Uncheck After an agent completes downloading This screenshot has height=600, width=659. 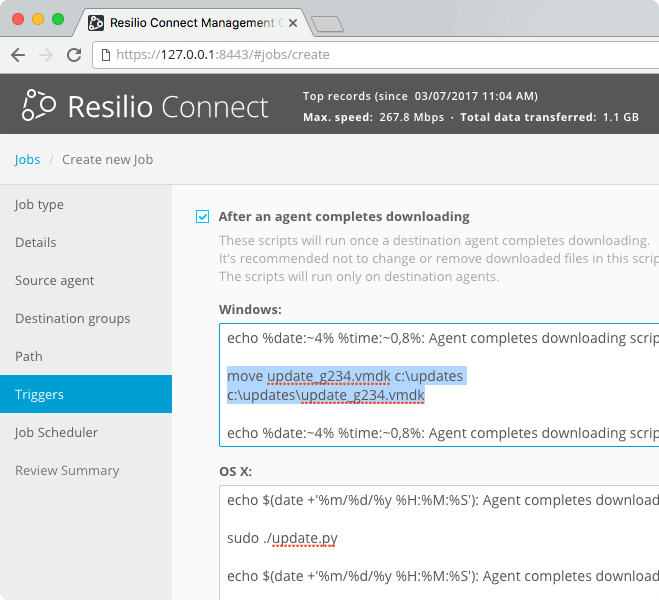(x=203, y=217)
